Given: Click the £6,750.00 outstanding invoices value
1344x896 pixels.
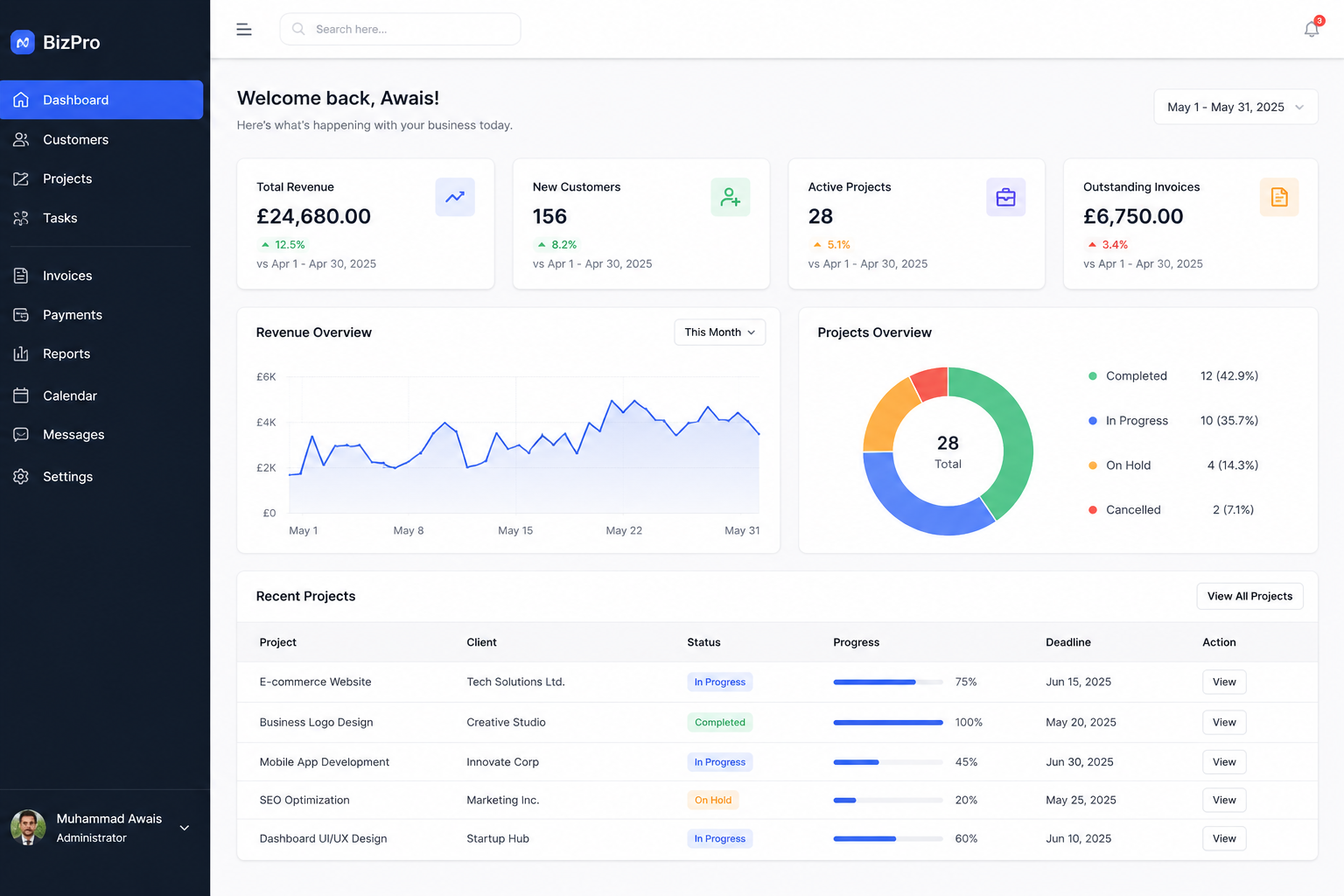Looking at the screenshot, I should [1133, 216].
